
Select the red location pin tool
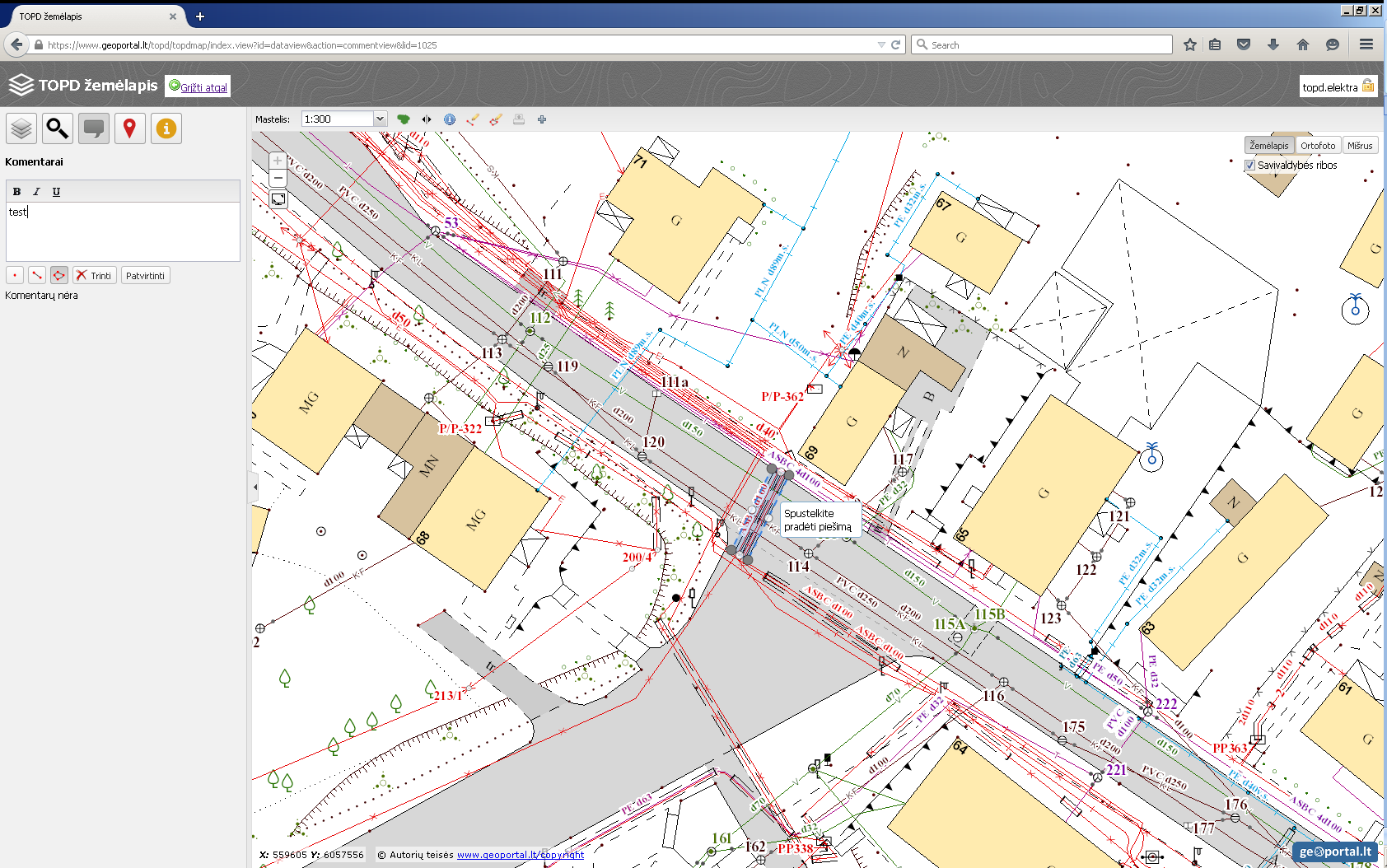[129, 128]
